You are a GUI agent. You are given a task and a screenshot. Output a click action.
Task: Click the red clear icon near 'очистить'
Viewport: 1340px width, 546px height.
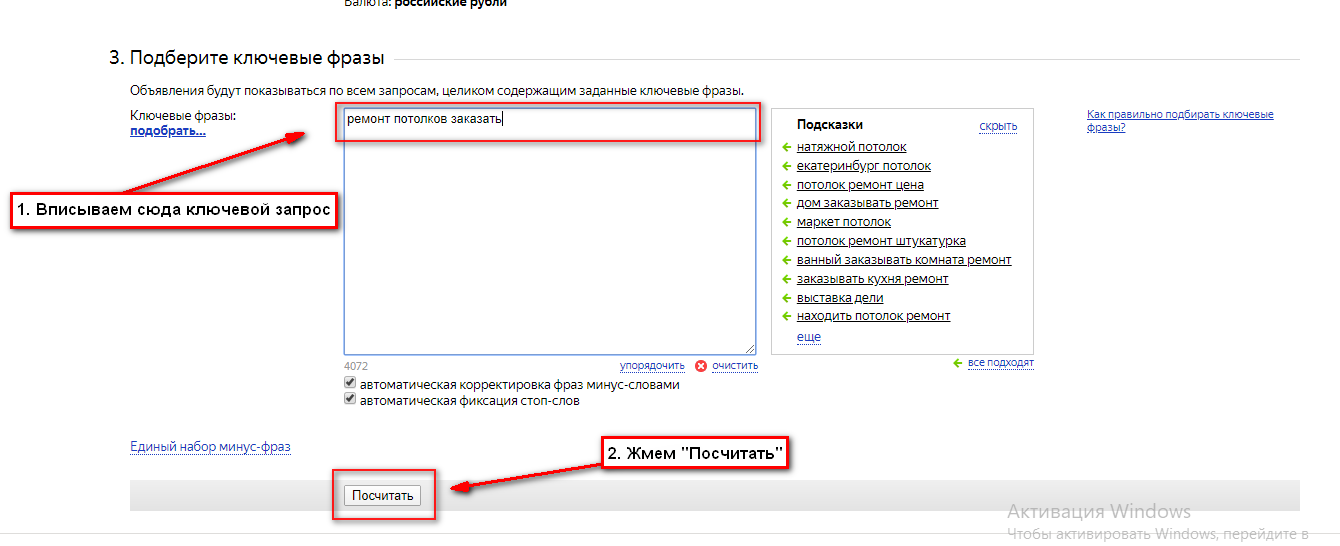[701, 366]
